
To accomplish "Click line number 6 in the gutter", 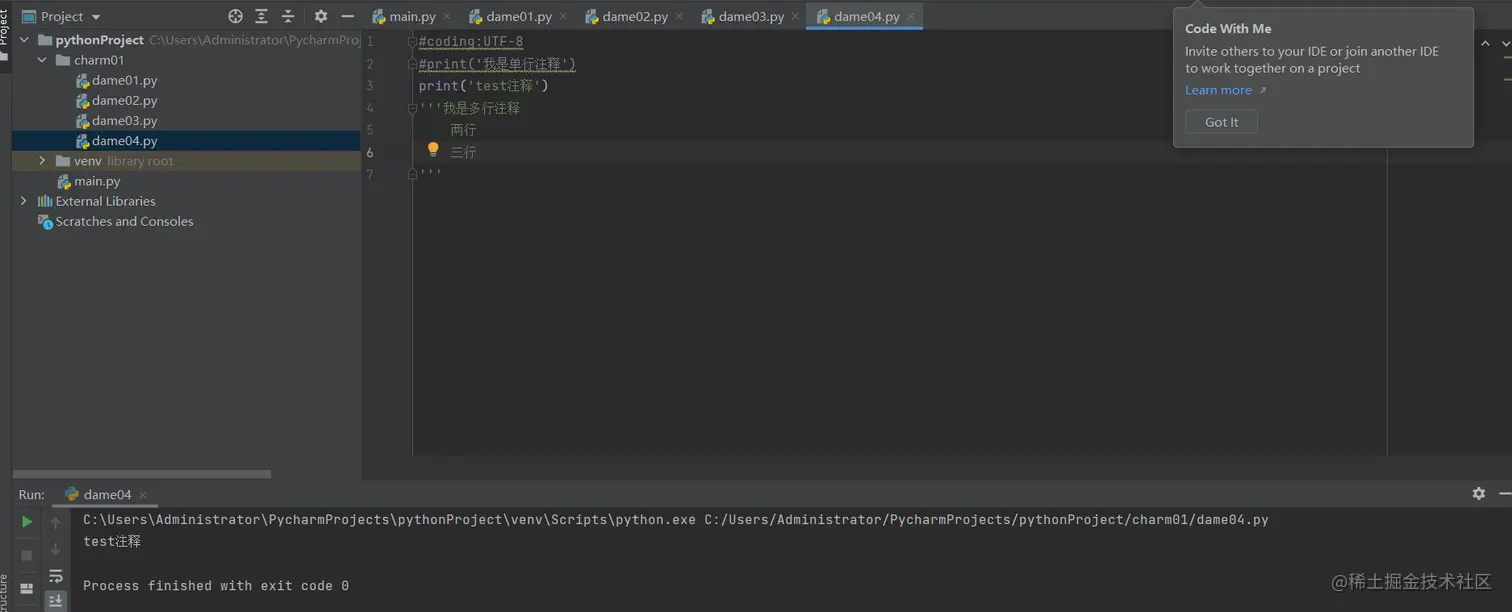I will point(370,152).
